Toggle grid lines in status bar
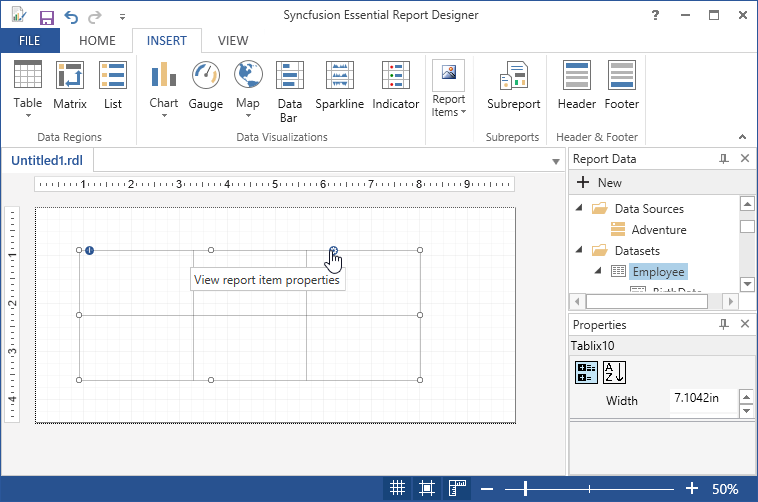The image size is (758, 502). [397, 488]
